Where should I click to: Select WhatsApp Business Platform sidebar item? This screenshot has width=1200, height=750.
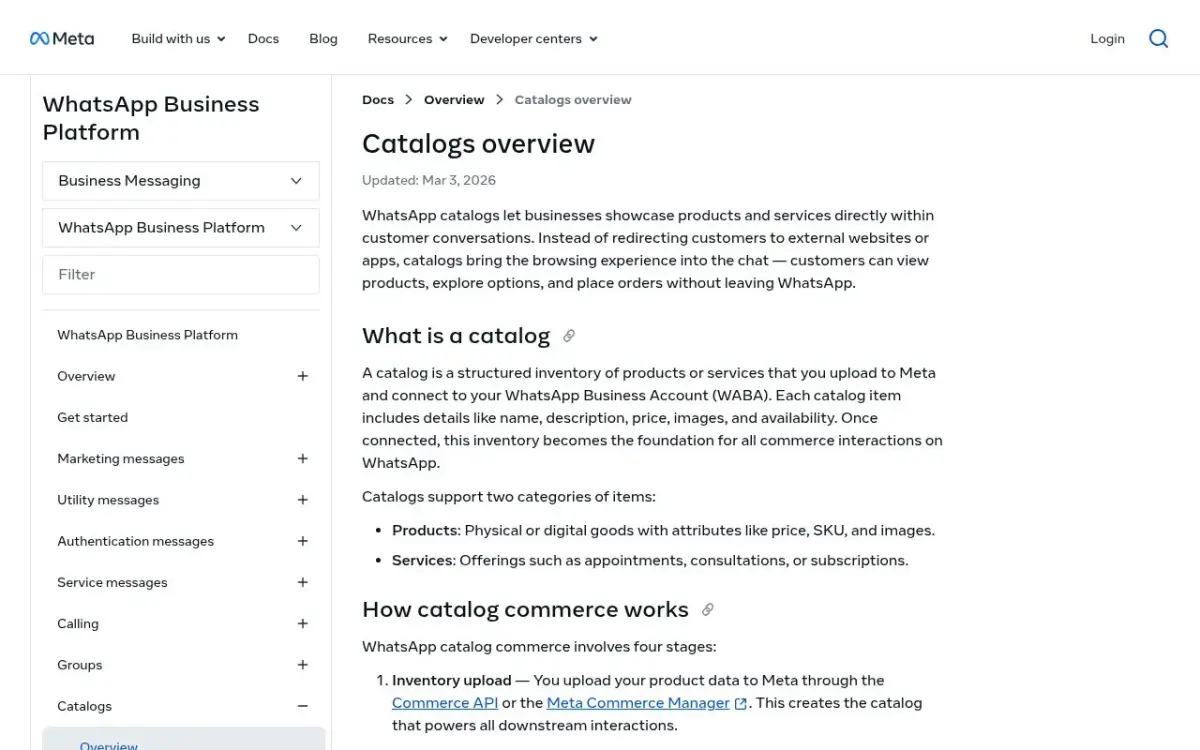(148, 335)
